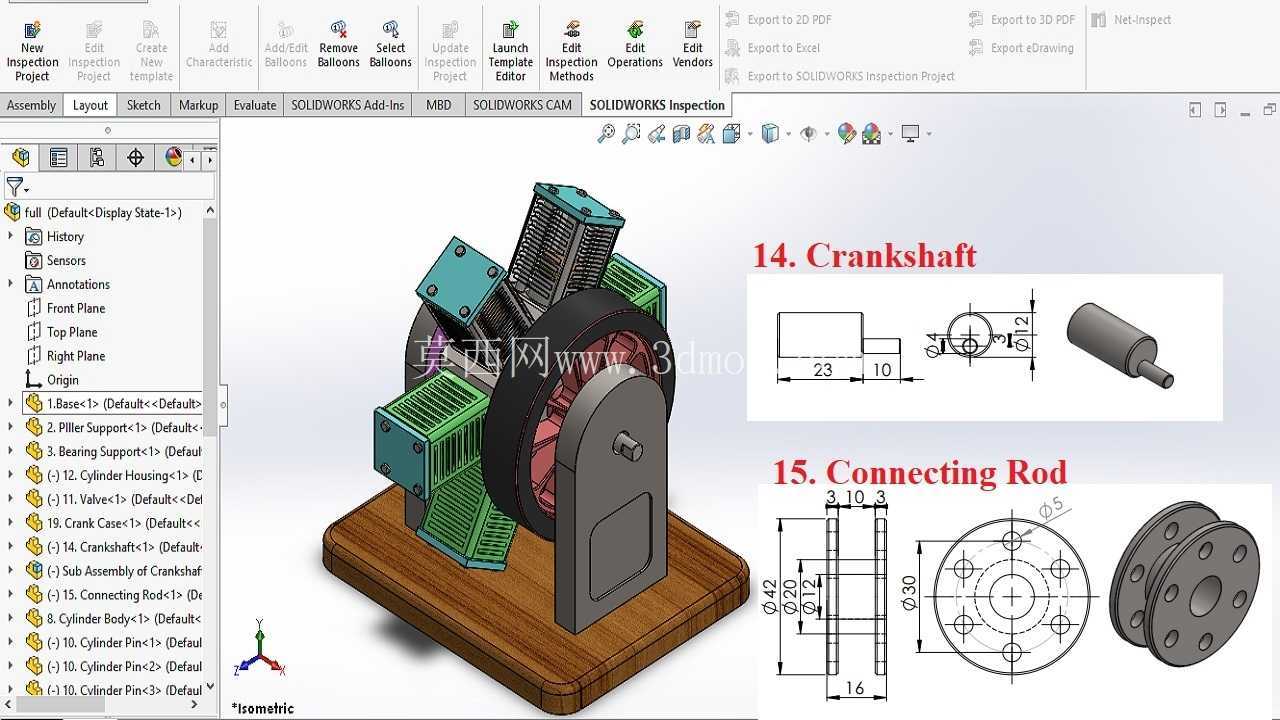Click Export to 3D PDF
Viewport: 1280px width, 720px height.
click(x=1022, y=19)
